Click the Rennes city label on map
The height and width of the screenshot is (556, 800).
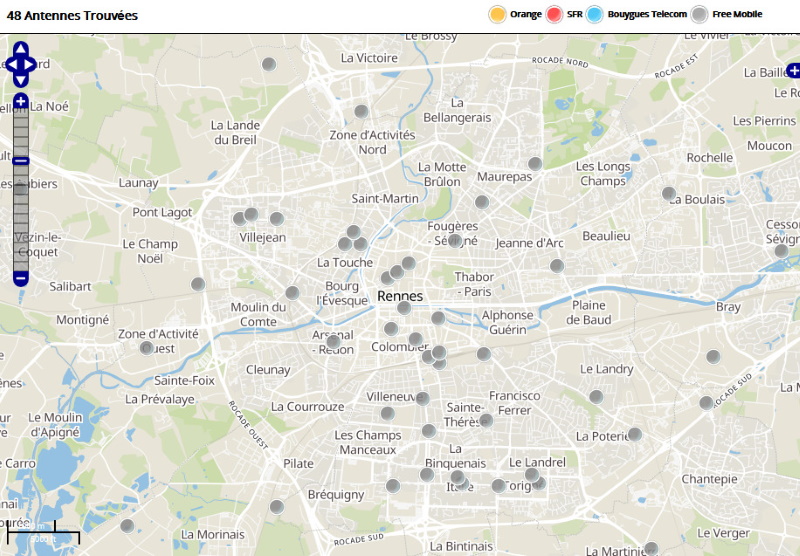[x=400, y=296]
